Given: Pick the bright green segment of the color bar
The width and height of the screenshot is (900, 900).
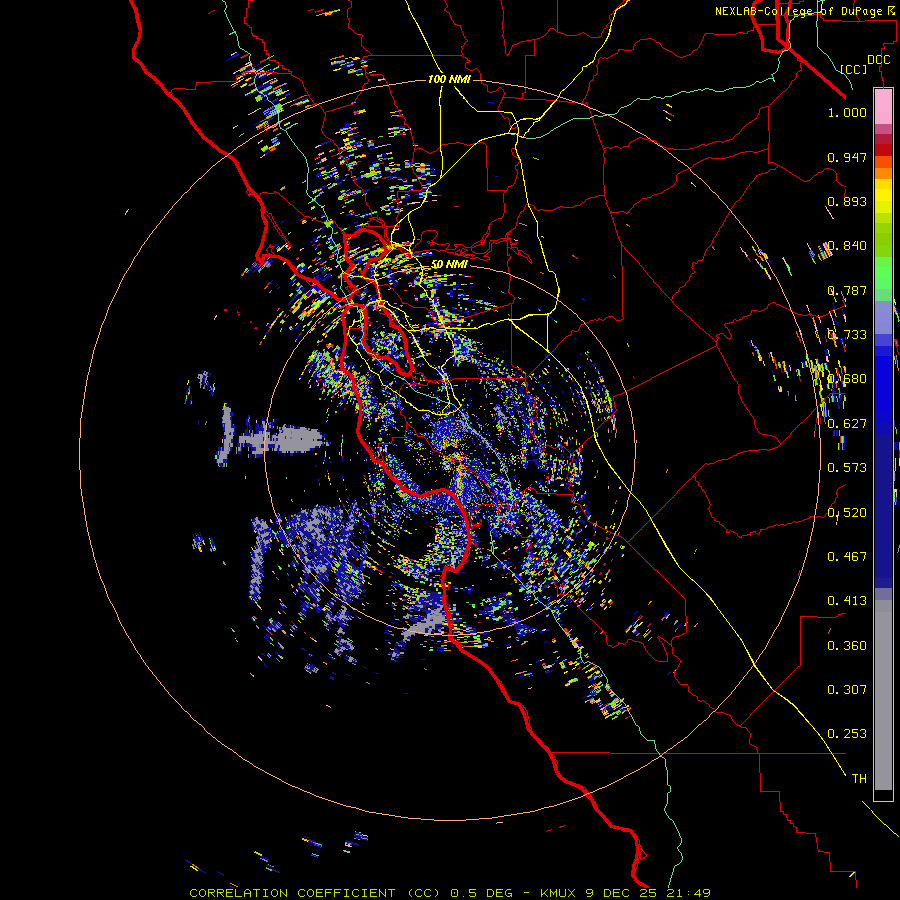Looking at the screenshot, I should (x=883, y=273).
